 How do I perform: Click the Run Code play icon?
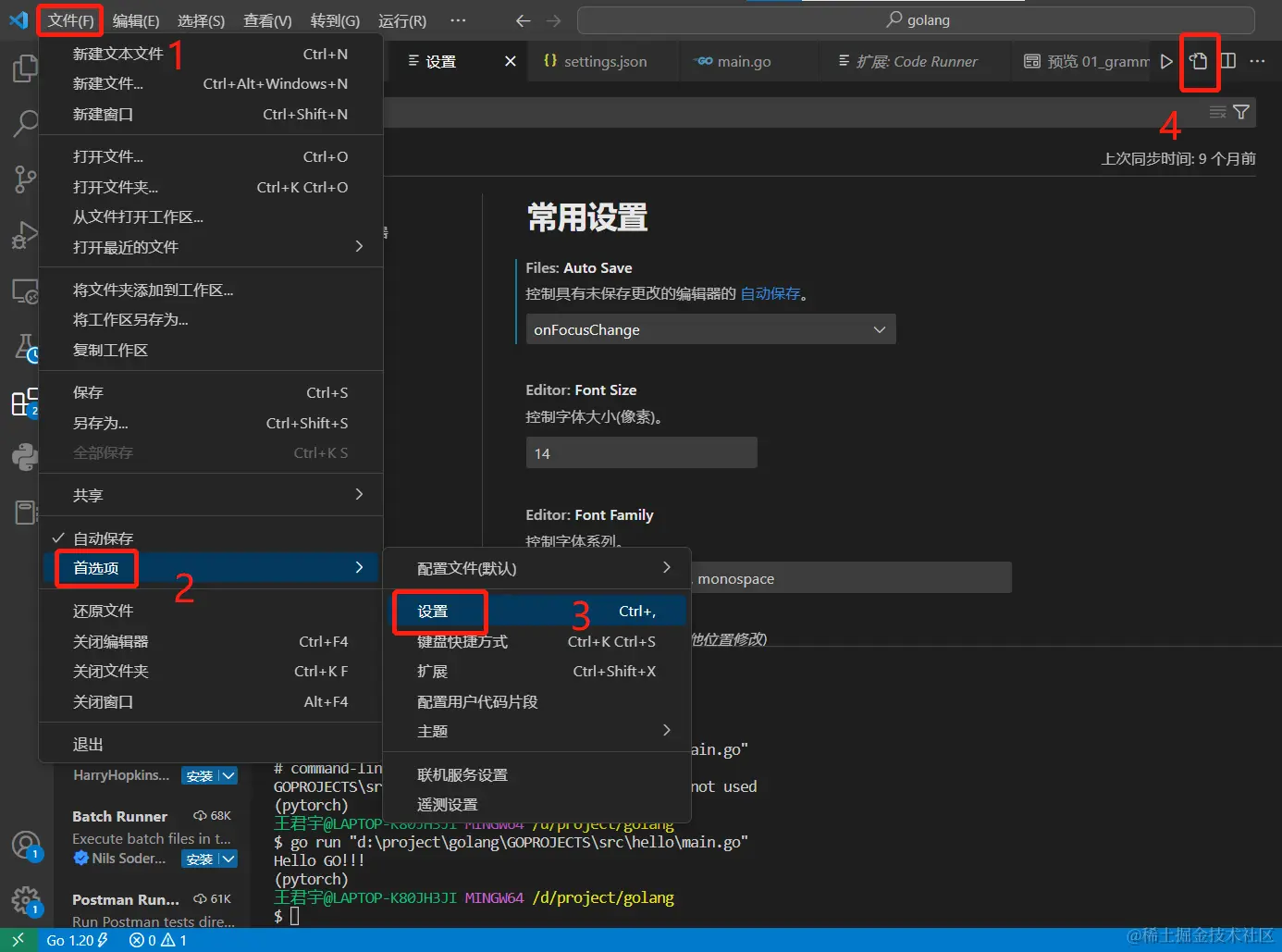pyautogui.click(x=1166, y=61)
